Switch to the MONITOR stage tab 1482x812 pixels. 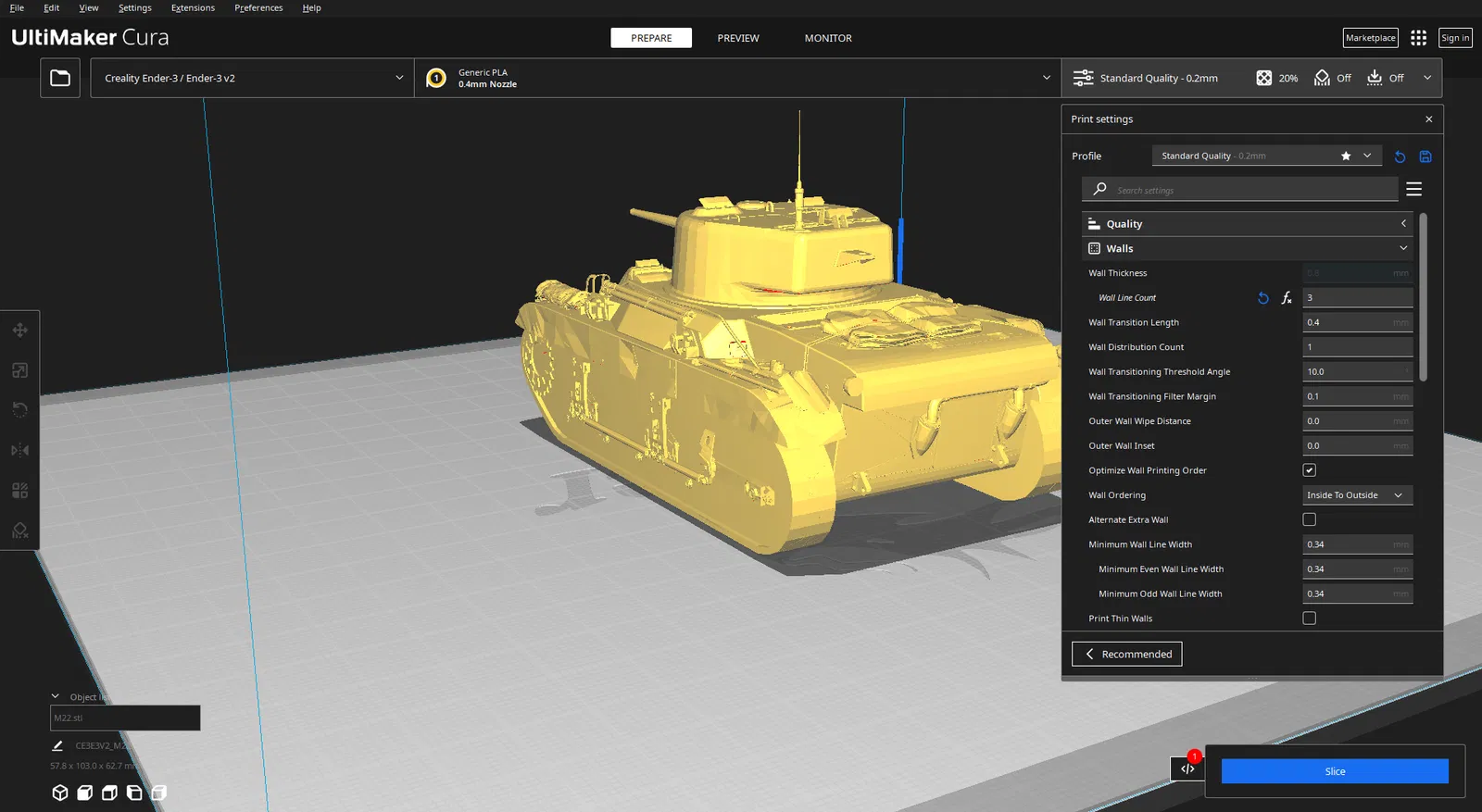(828, 38)
